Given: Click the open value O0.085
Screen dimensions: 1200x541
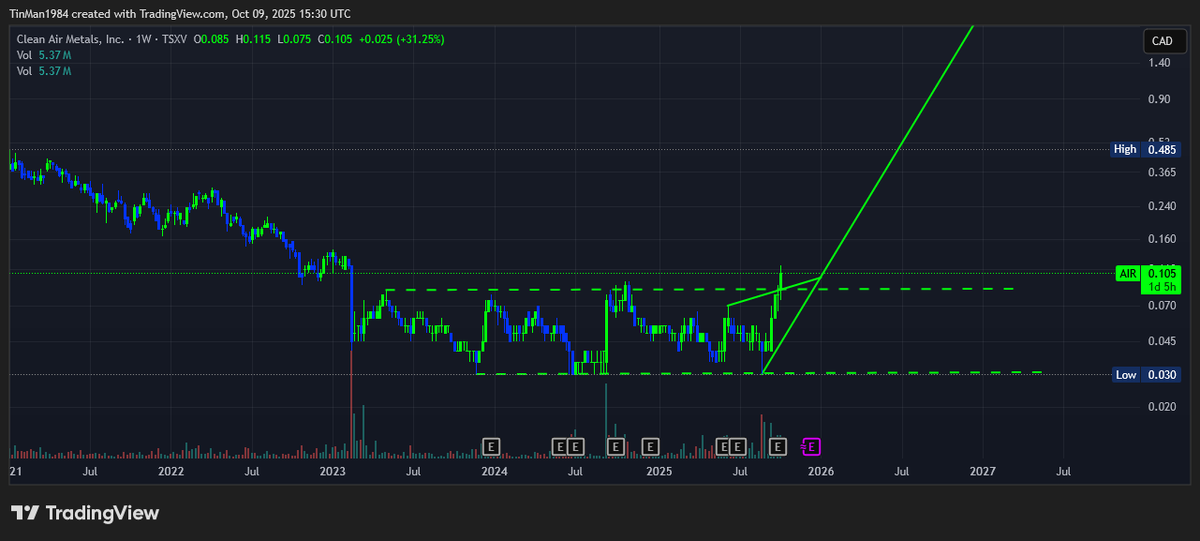Looking at the screenshot, I should (x=213, y=39).
